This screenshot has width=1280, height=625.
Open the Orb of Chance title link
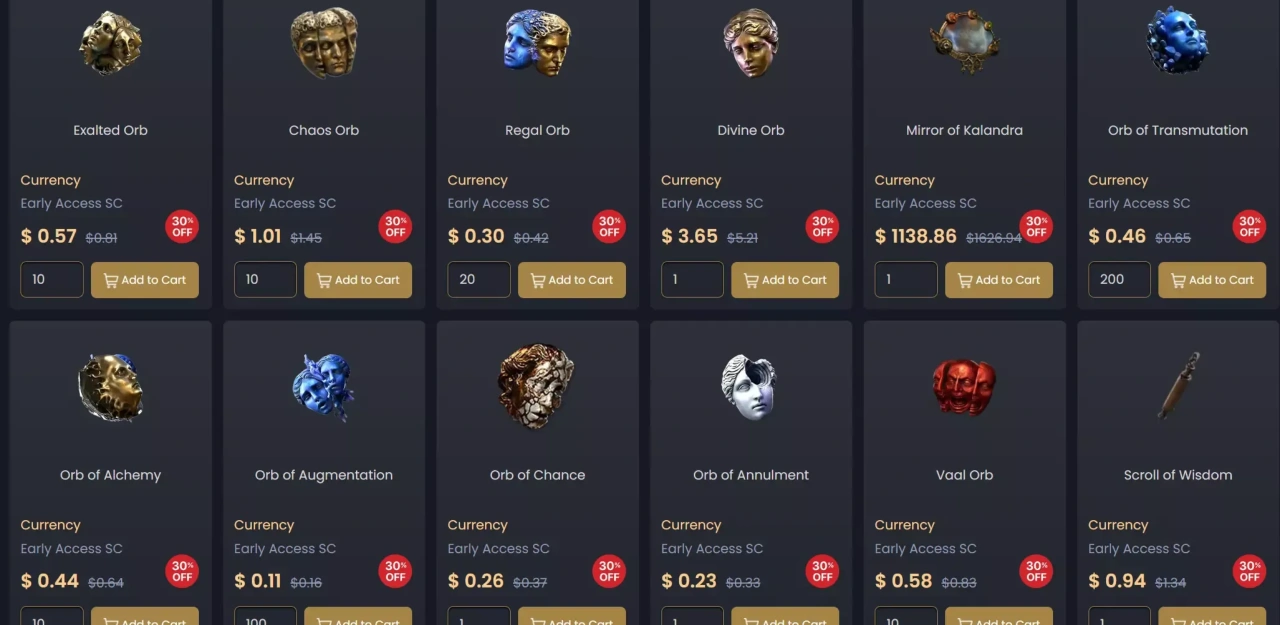pos(537,475)
